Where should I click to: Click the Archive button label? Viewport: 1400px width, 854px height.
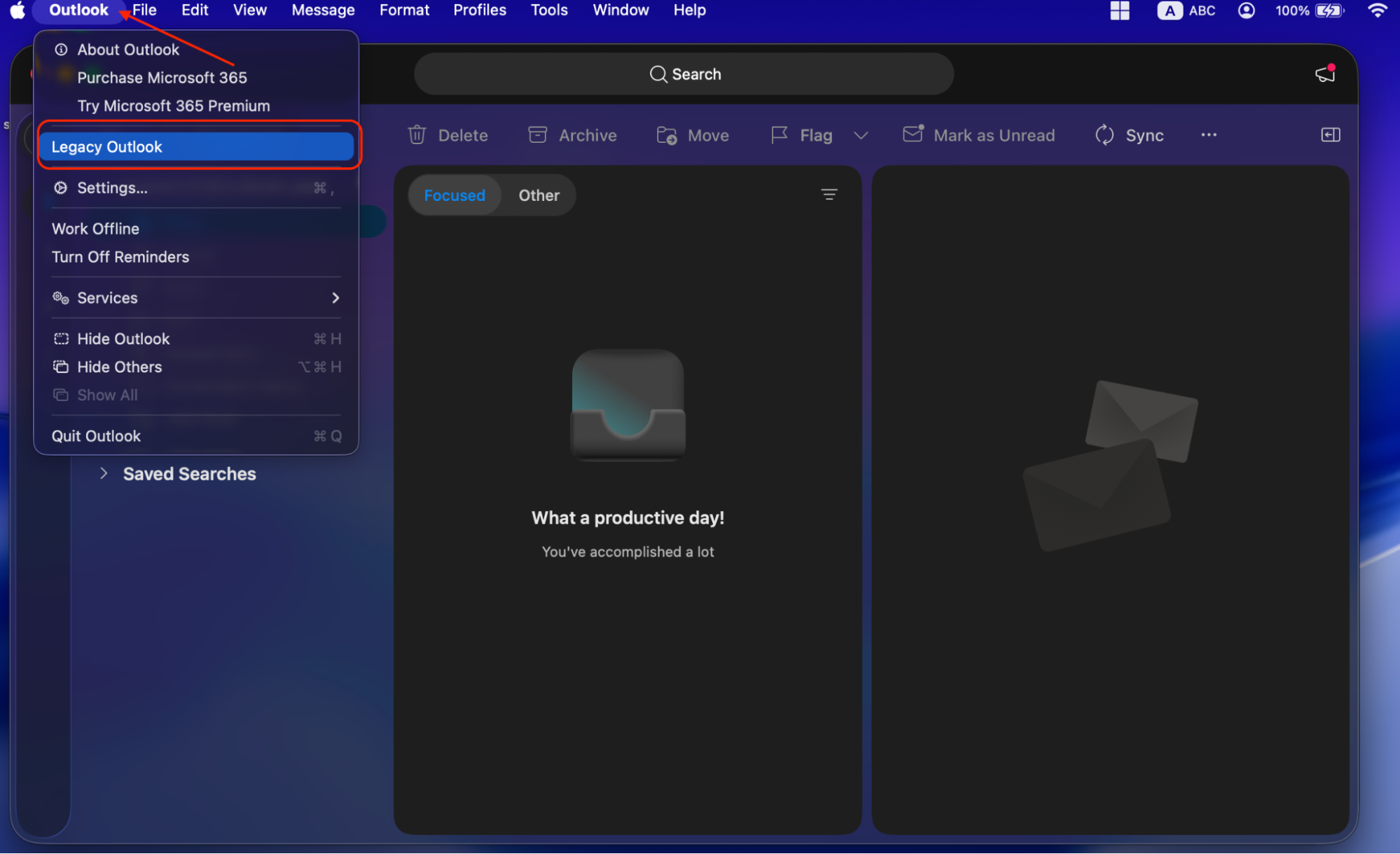point(588,136)
